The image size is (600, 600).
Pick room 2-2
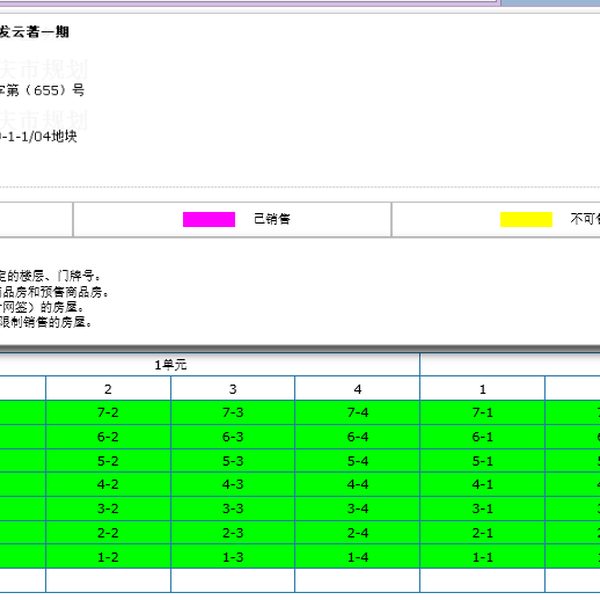click(x=108, y=533)
